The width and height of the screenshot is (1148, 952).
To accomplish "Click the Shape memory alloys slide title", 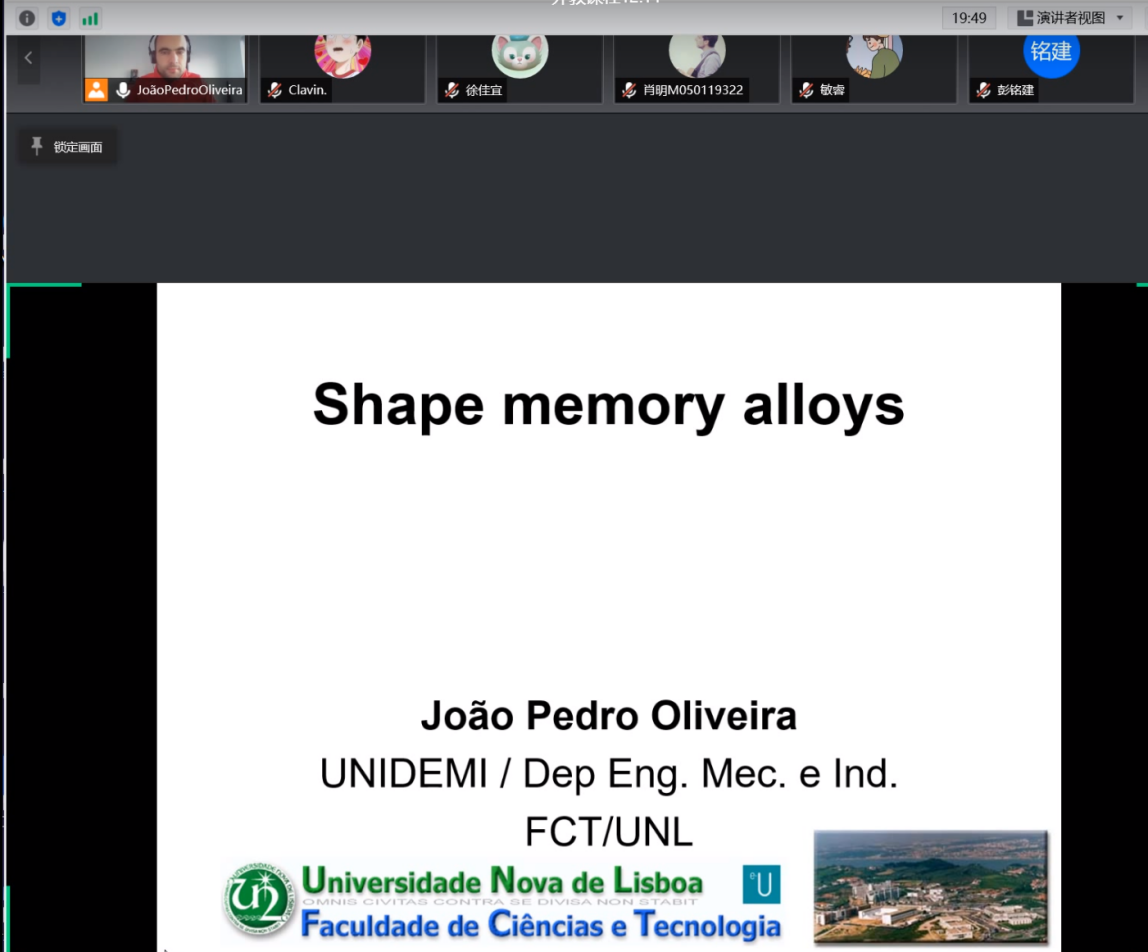I will coord(608,405).
